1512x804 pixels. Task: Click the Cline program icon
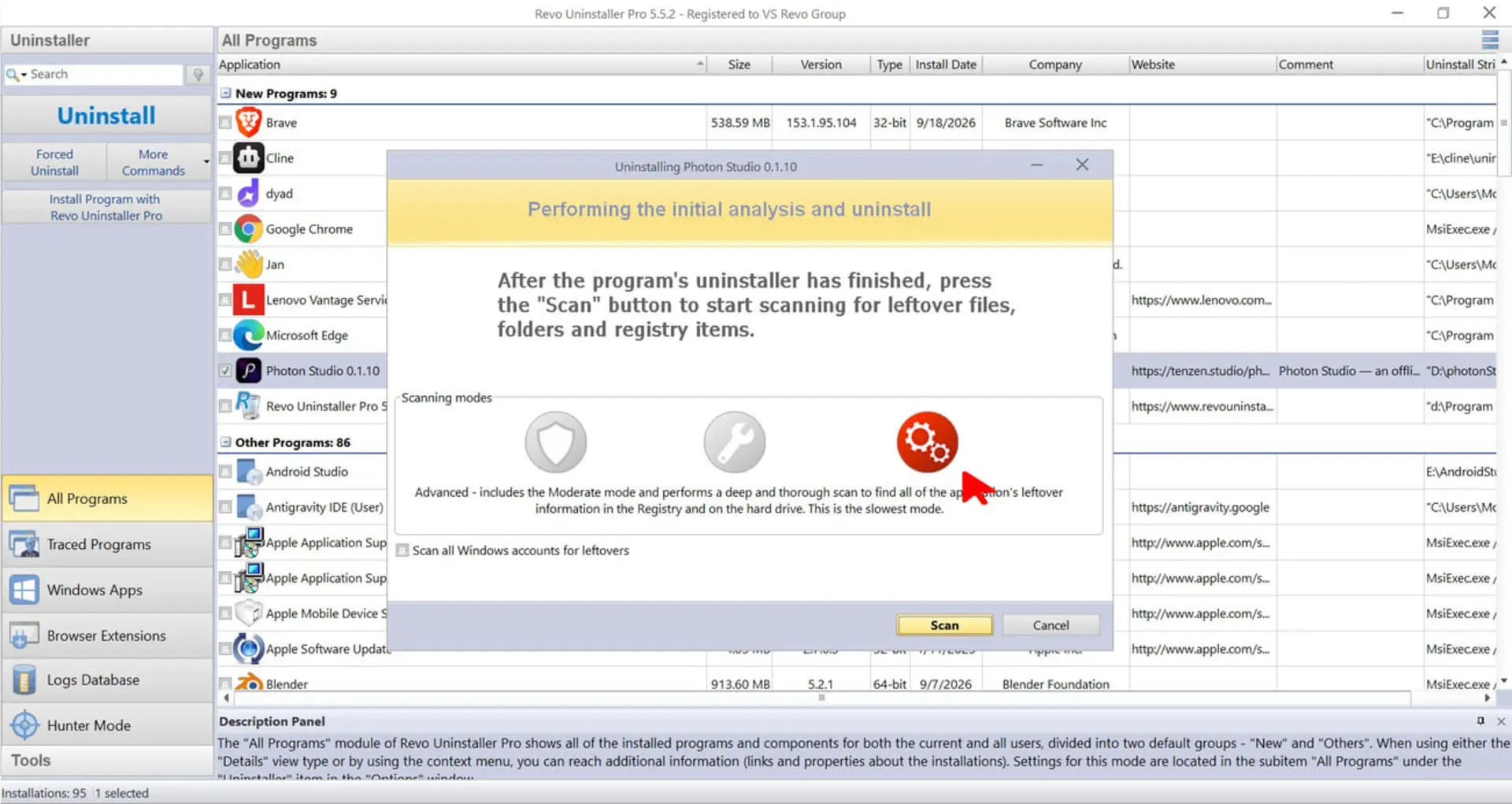pos(248,158)
